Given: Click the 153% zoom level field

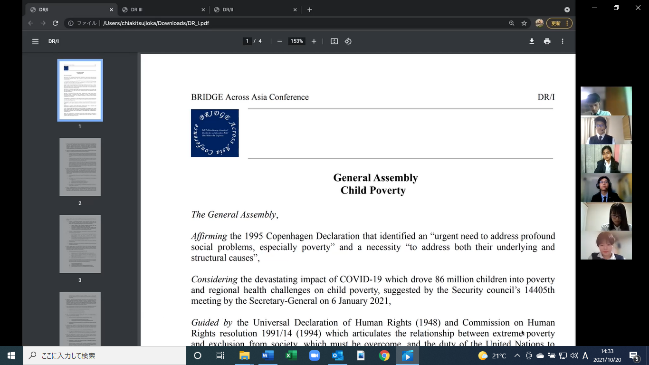Looking at the screenshot, I should point(297,41).
